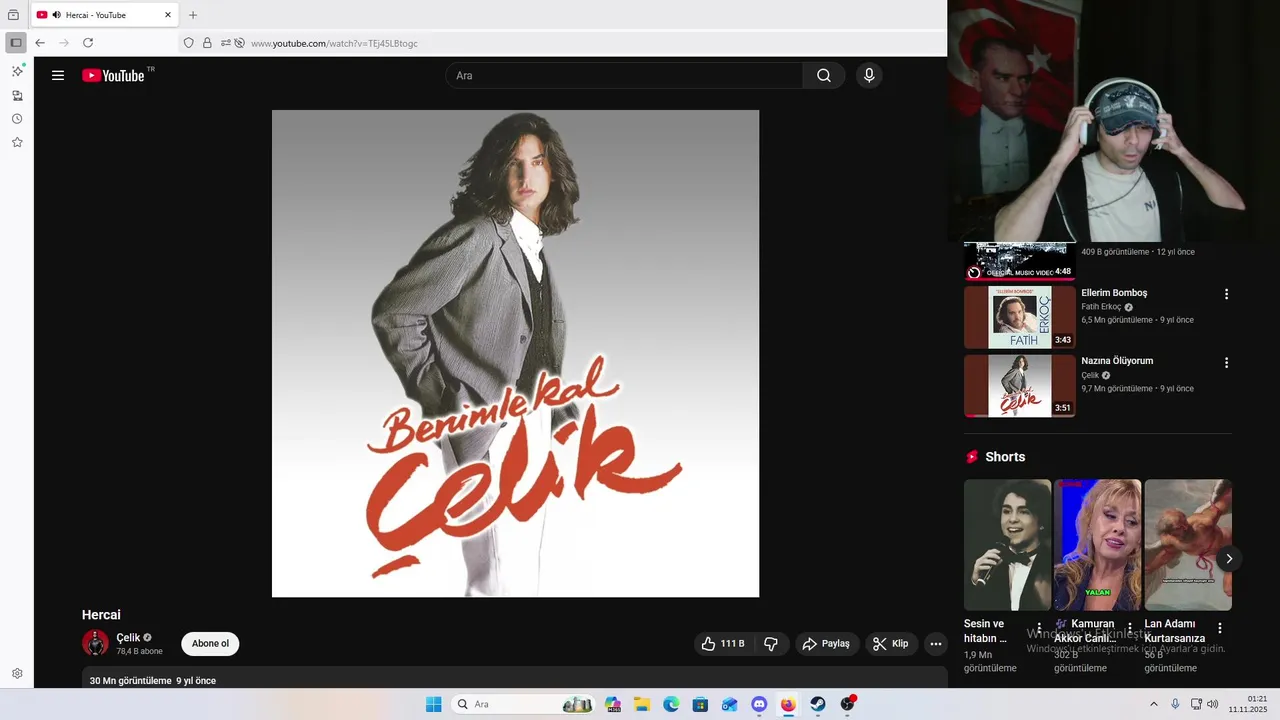The width and height of the screenshot is (1280, 720).
Task: Subscribe with Abone ol button
Action: point(210,644)
